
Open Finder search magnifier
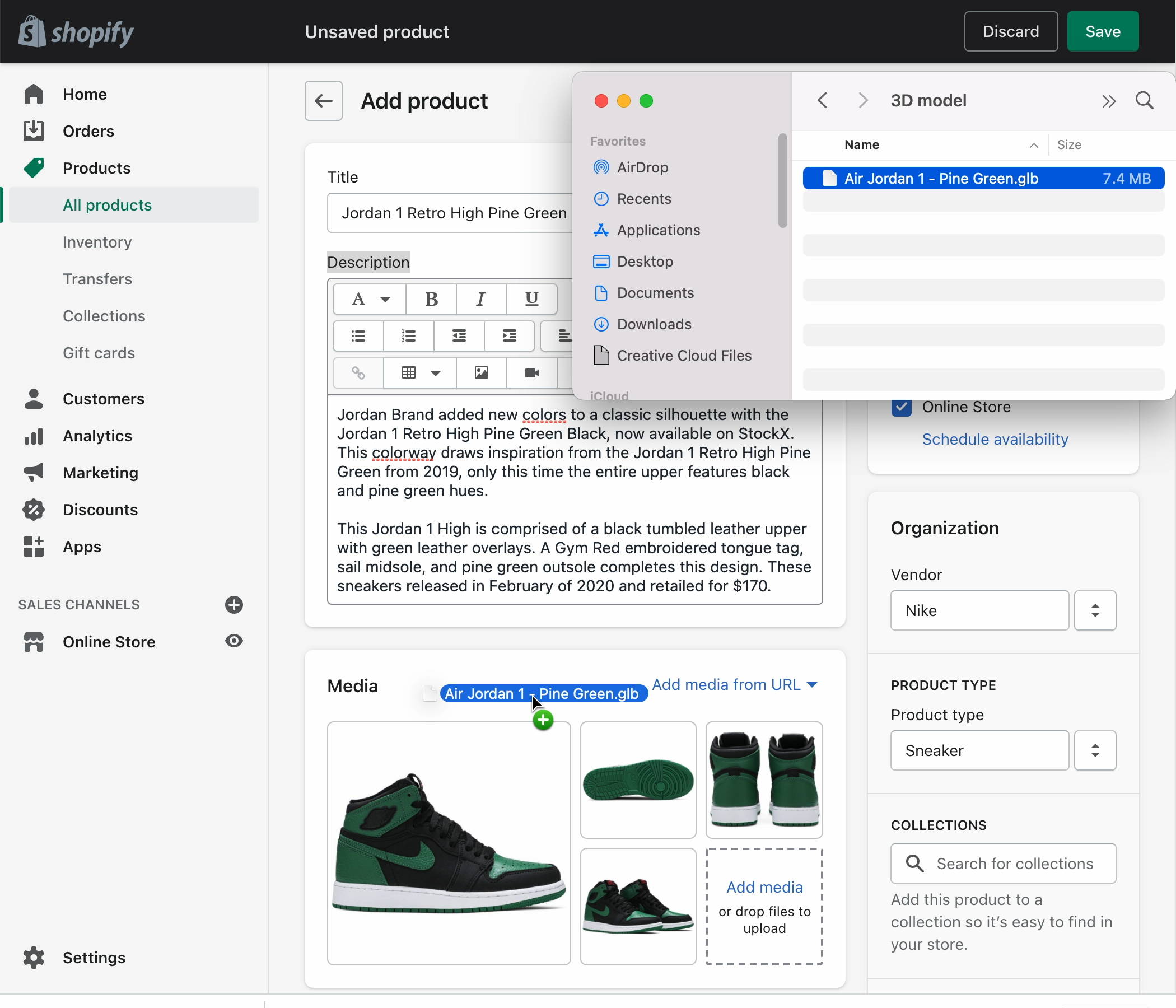(1144, 100)
